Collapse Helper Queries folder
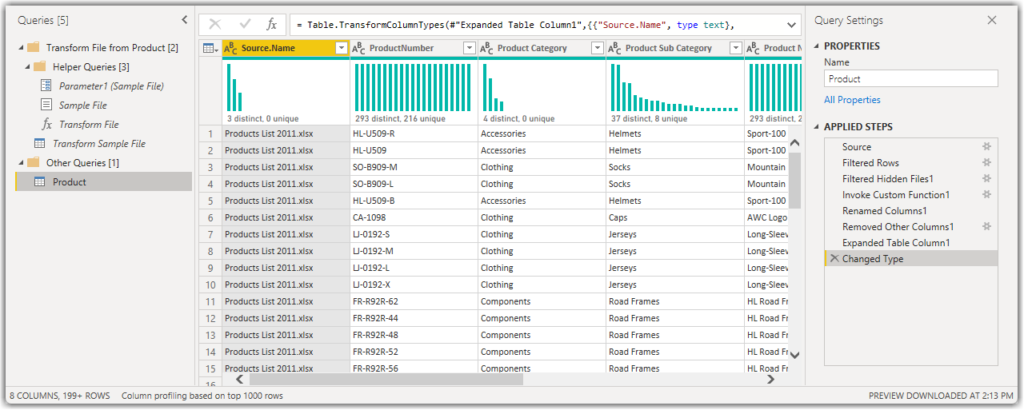The width and height of the screenshot is (1024, 410). click(27, 67)
